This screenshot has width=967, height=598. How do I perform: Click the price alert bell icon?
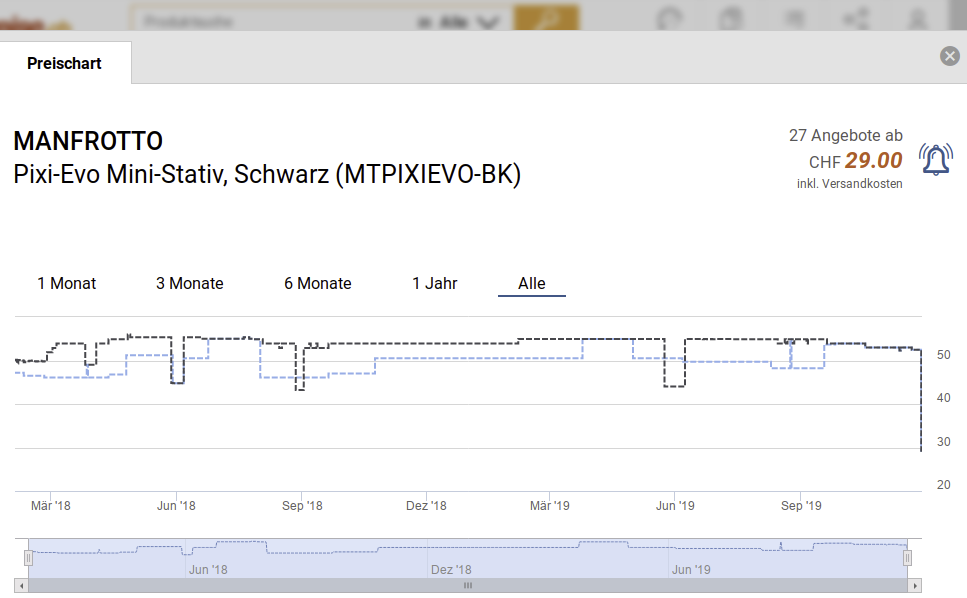pos(935,160)
